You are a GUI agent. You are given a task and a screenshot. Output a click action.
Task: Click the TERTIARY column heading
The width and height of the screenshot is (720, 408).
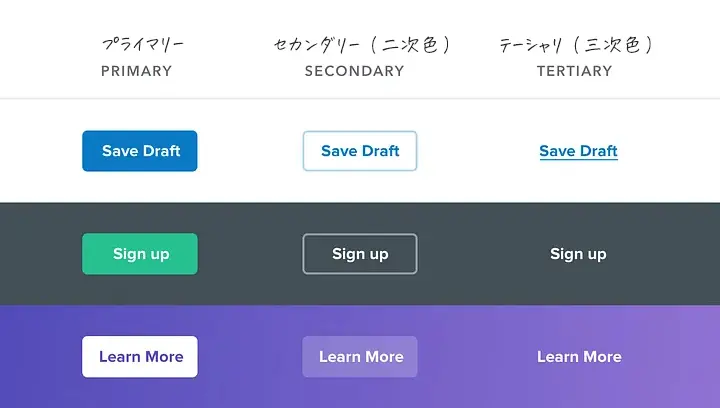(x=574, y=71)
